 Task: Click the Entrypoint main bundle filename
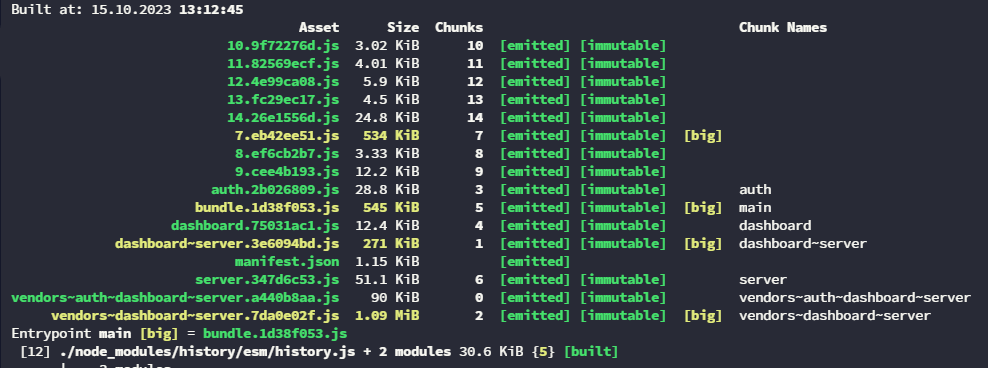click(x=275, y=333)
